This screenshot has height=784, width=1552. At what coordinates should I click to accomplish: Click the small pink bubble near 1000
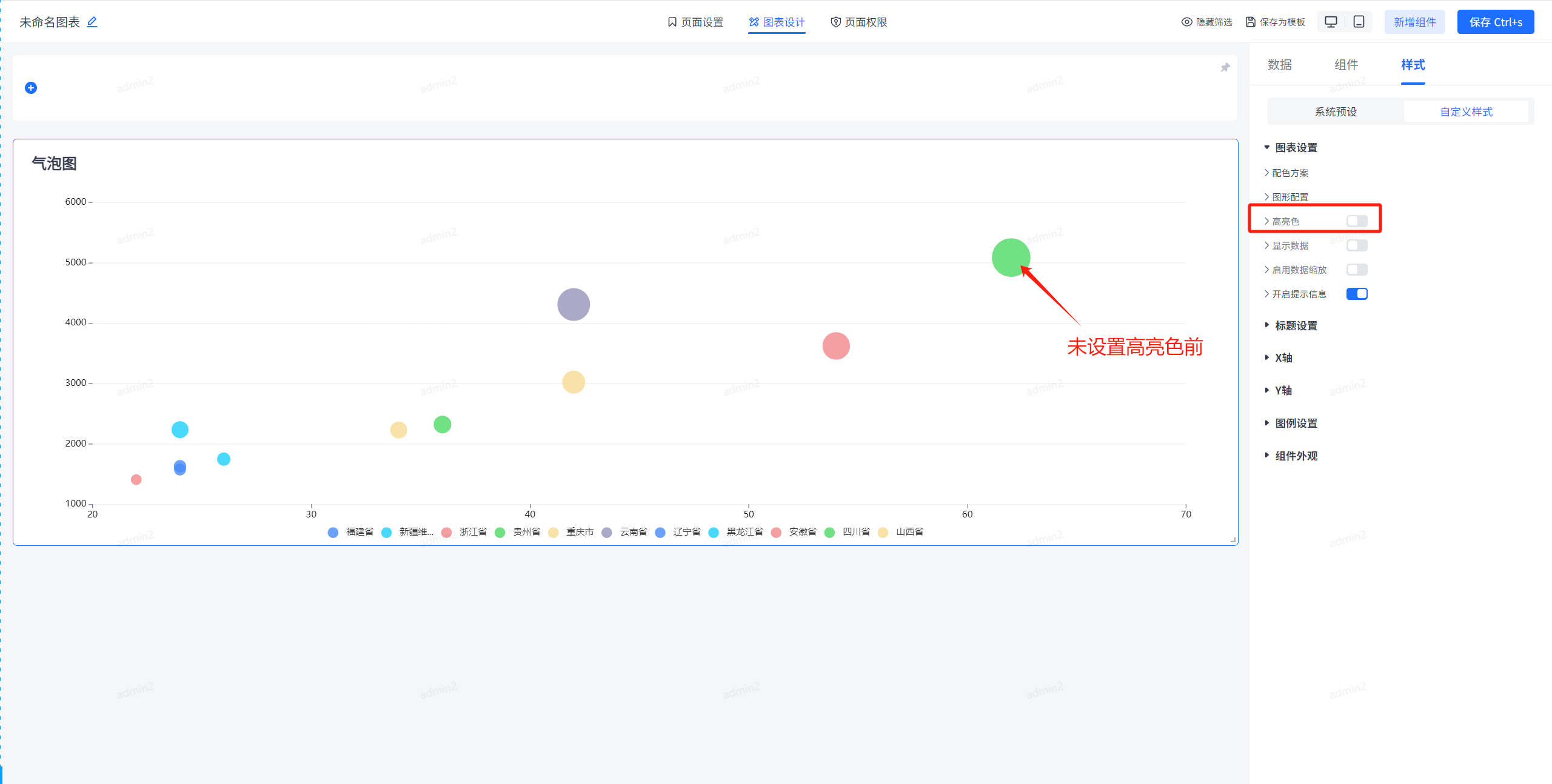136,479
